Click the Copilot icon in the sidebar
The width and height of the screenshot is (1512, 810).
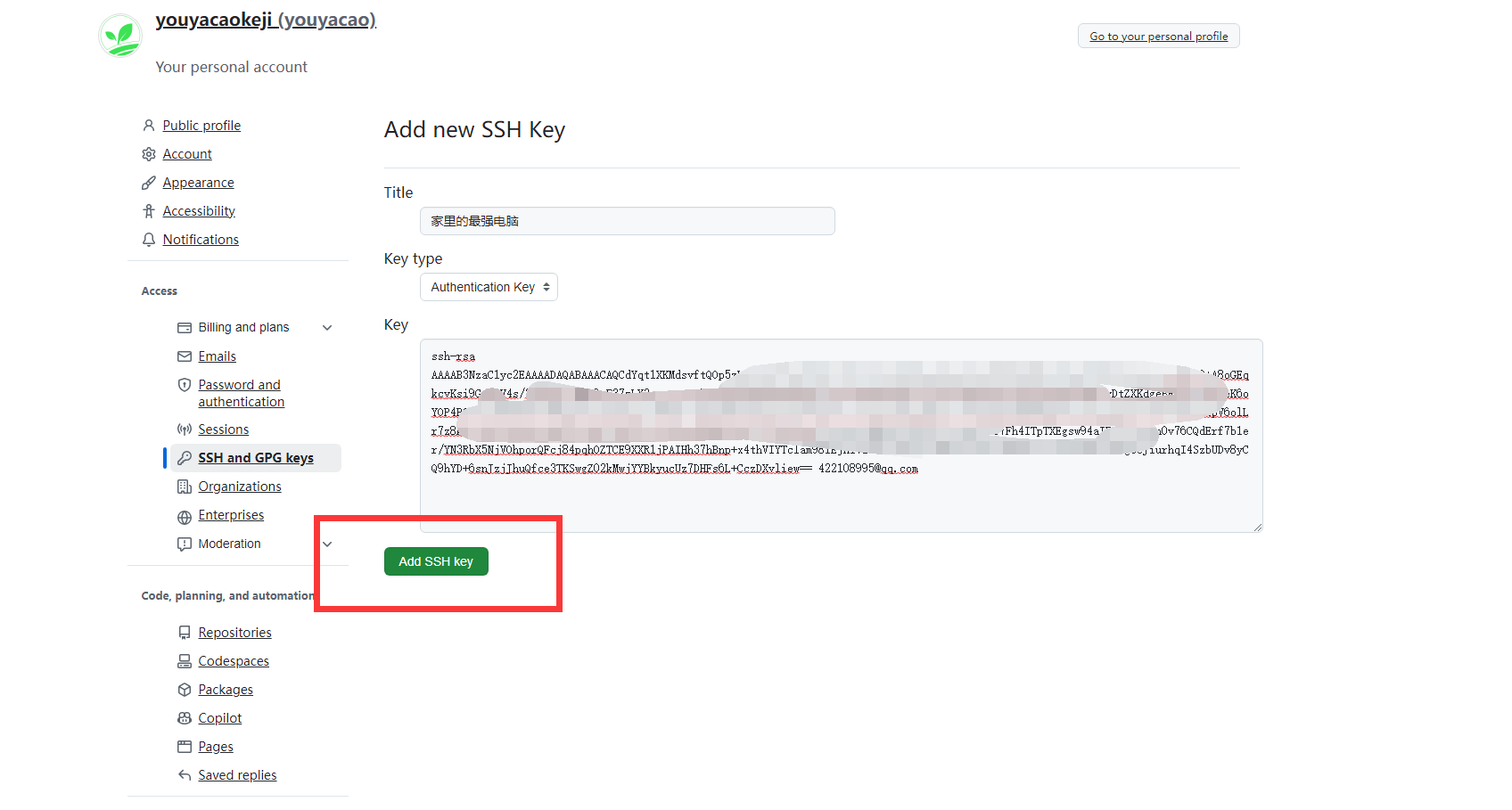184,717
